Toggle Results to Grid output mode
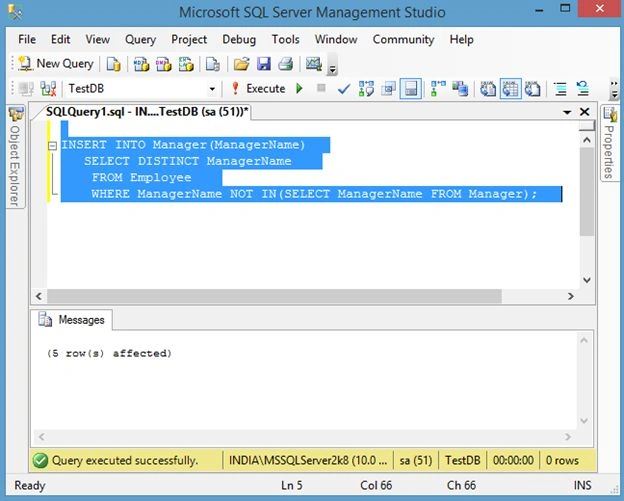Image resolution: width=624 pixels, height=501 pixels. click(x=510, y=89)
